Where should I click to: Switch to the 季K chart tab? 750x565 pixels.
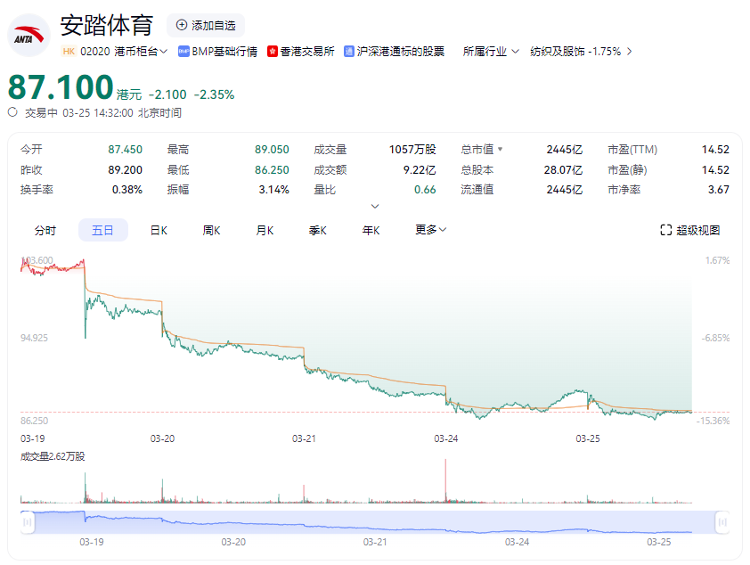pyautogui.click(x=318, y=231)
